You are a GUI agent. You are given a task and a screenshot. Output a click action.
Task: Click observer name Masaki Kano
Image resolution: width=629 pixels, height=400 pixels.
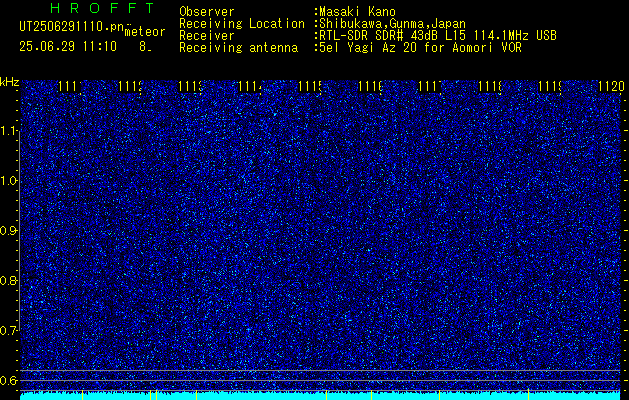tap(355, 12)
